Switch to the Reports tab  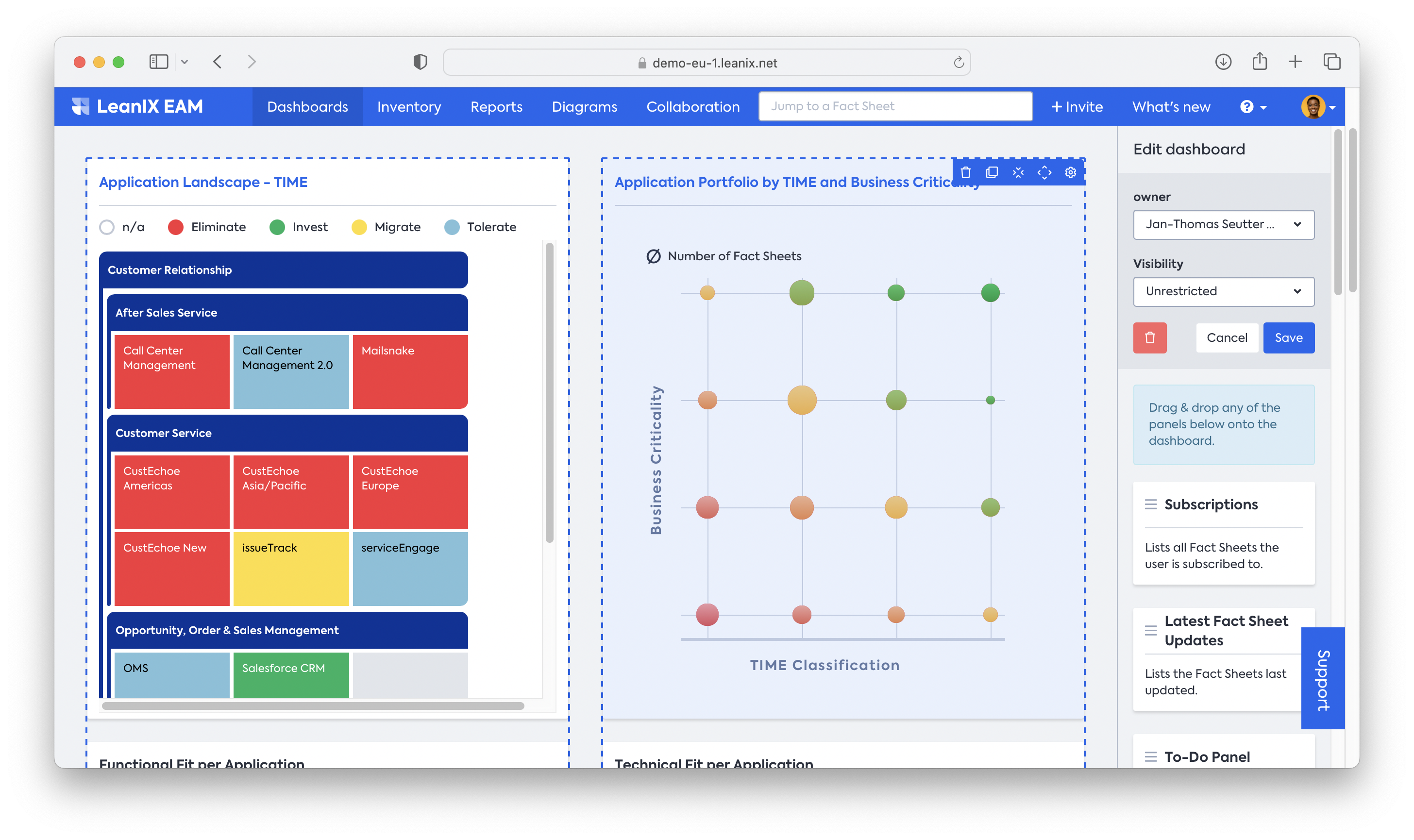496,107
